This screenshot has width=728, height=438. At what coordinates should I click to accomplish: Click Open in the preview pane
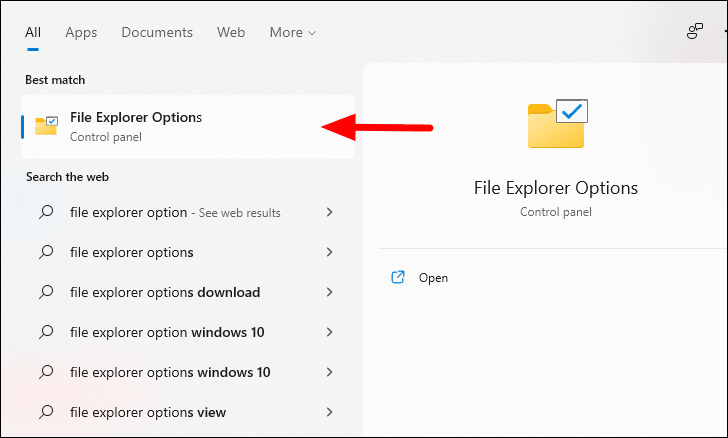click(433, 278)
